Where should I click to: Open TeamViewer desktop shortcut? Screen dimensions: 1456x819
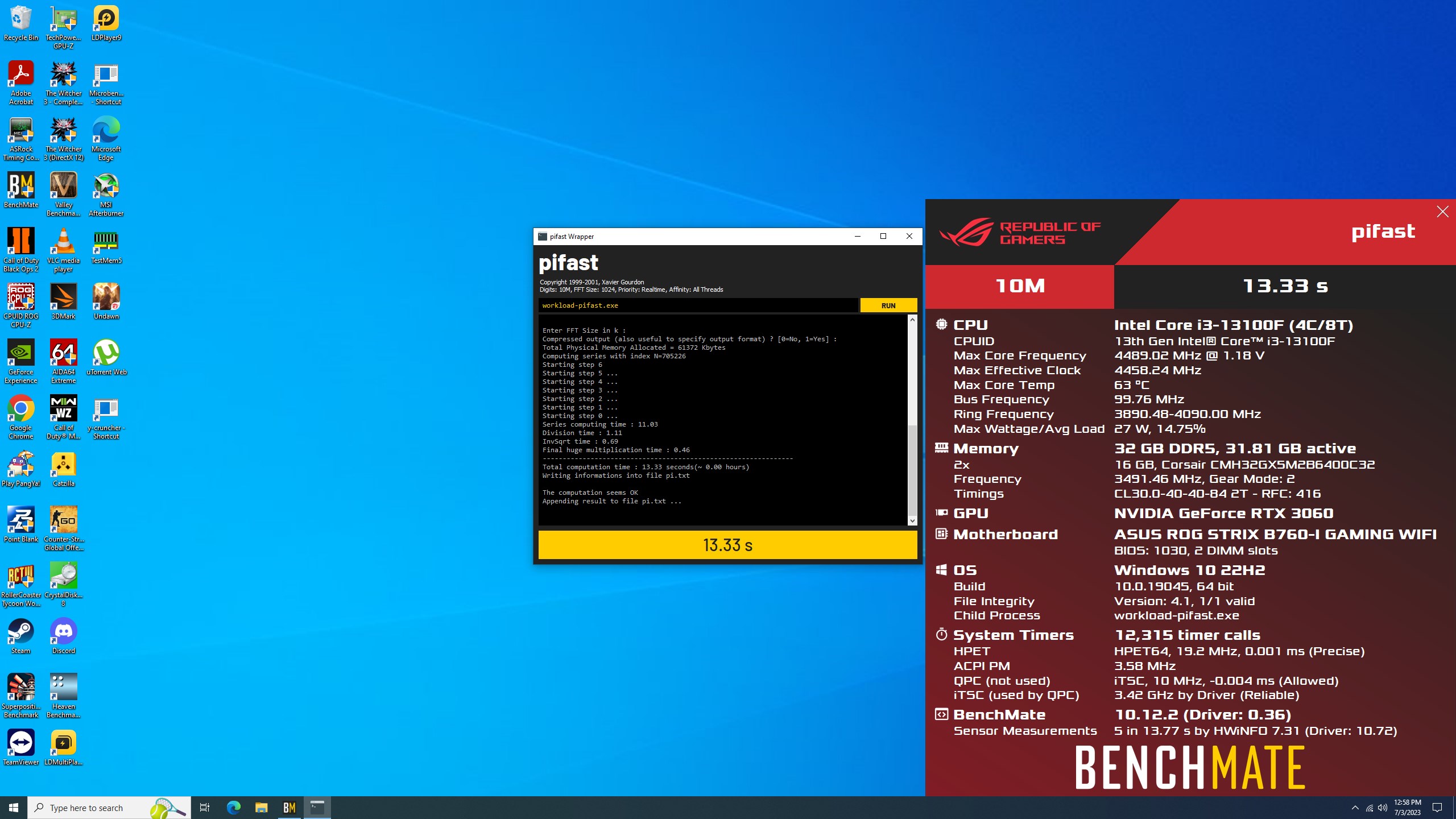[x=21, y=748]
